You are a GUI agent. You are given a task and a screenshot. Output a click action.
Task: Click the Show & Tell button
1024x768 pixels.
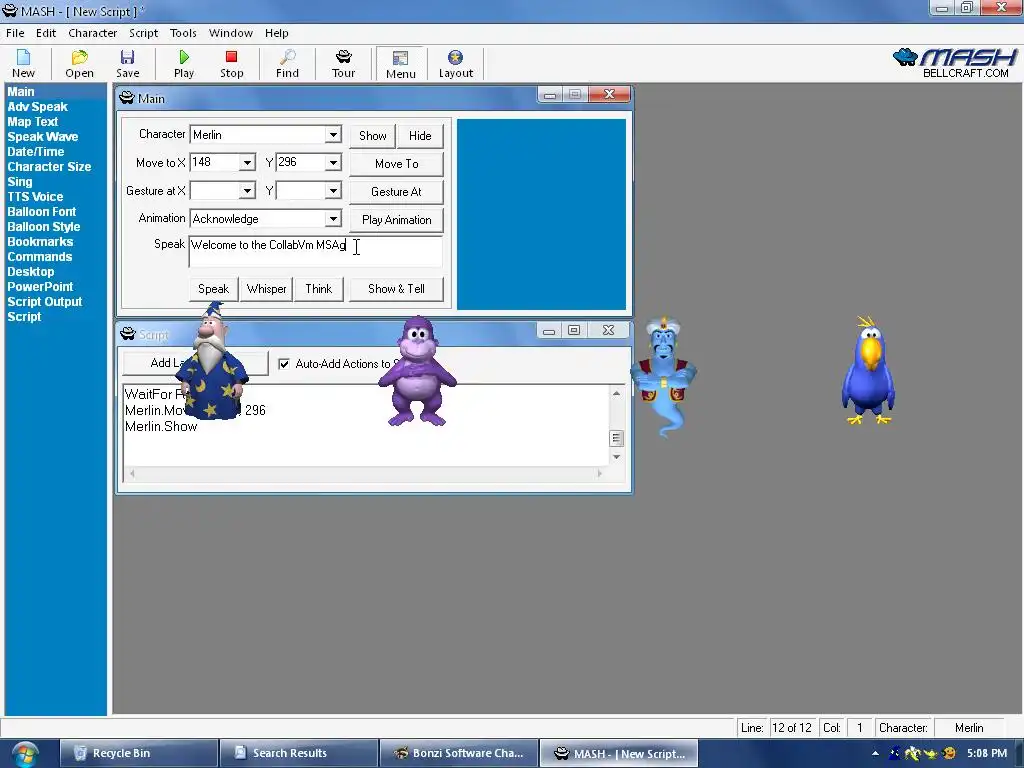pos(396,289)
